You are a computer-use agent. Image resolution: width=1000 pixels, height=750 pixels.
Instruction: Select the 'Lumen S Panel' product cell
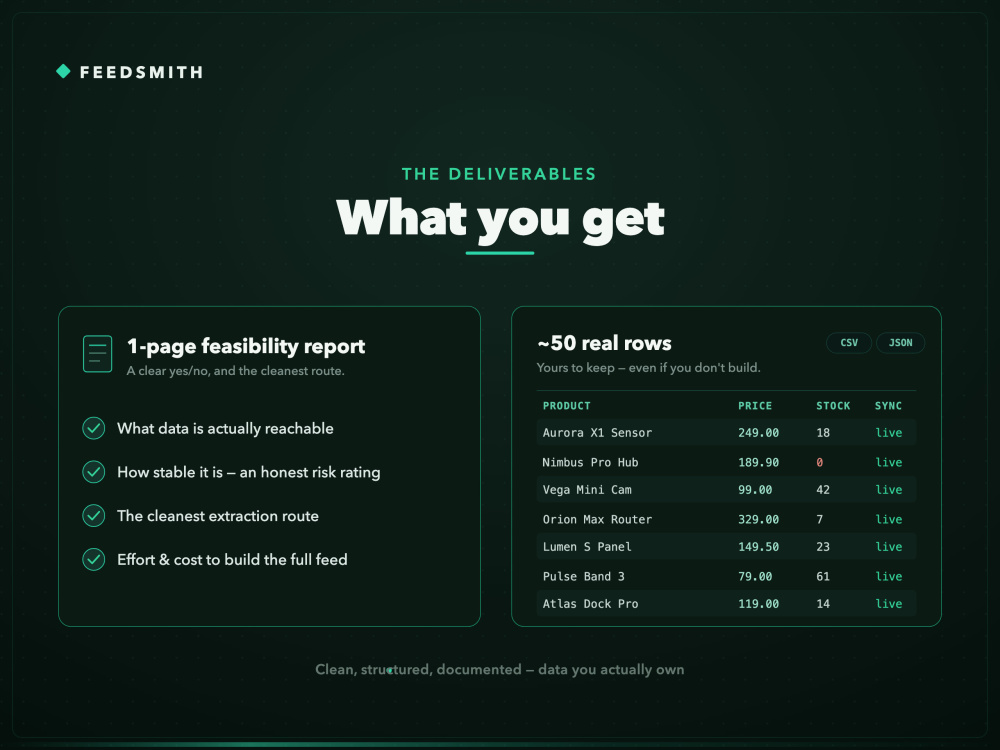tap(587, 547)
